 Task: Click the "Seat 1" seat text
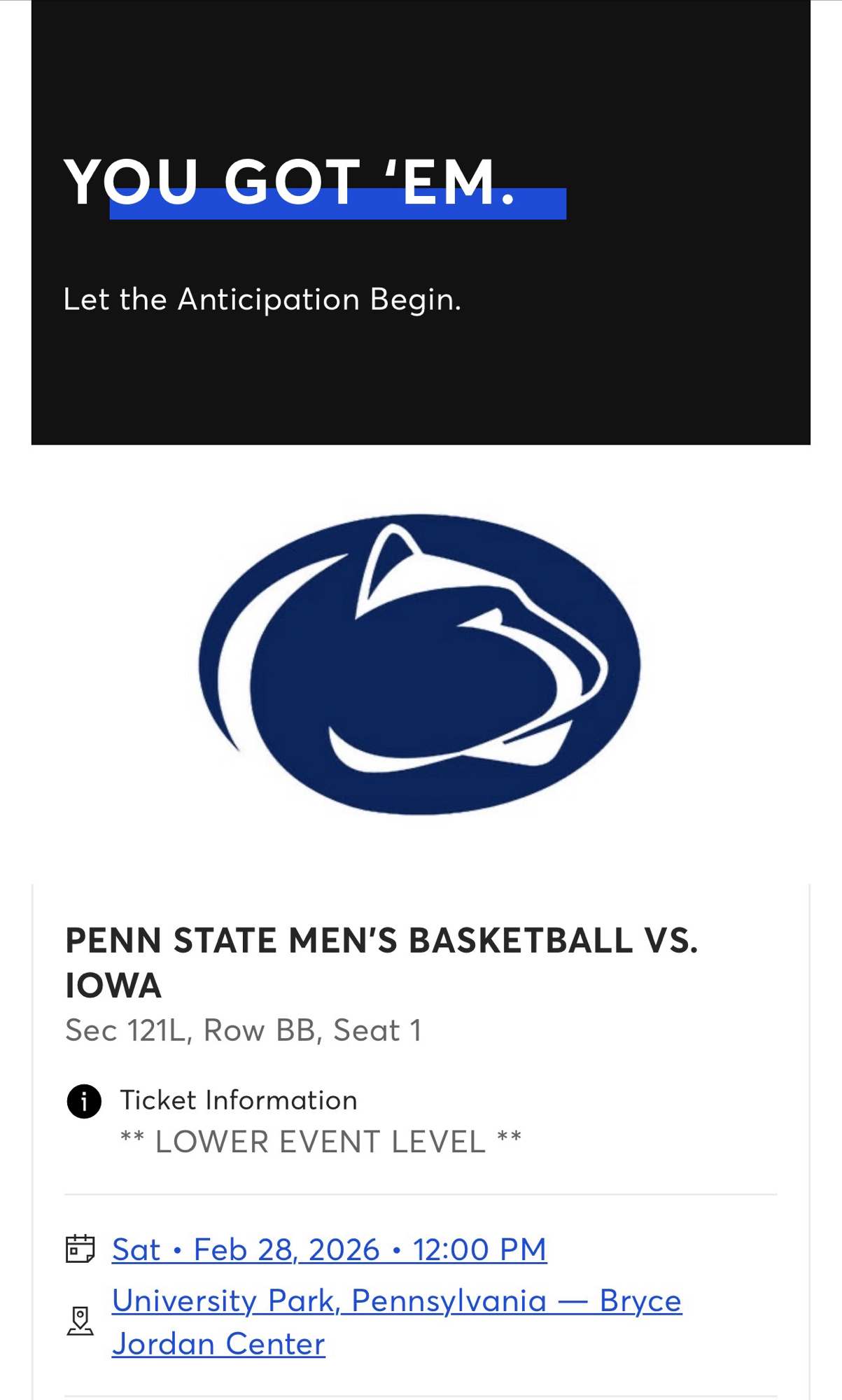377,1030
